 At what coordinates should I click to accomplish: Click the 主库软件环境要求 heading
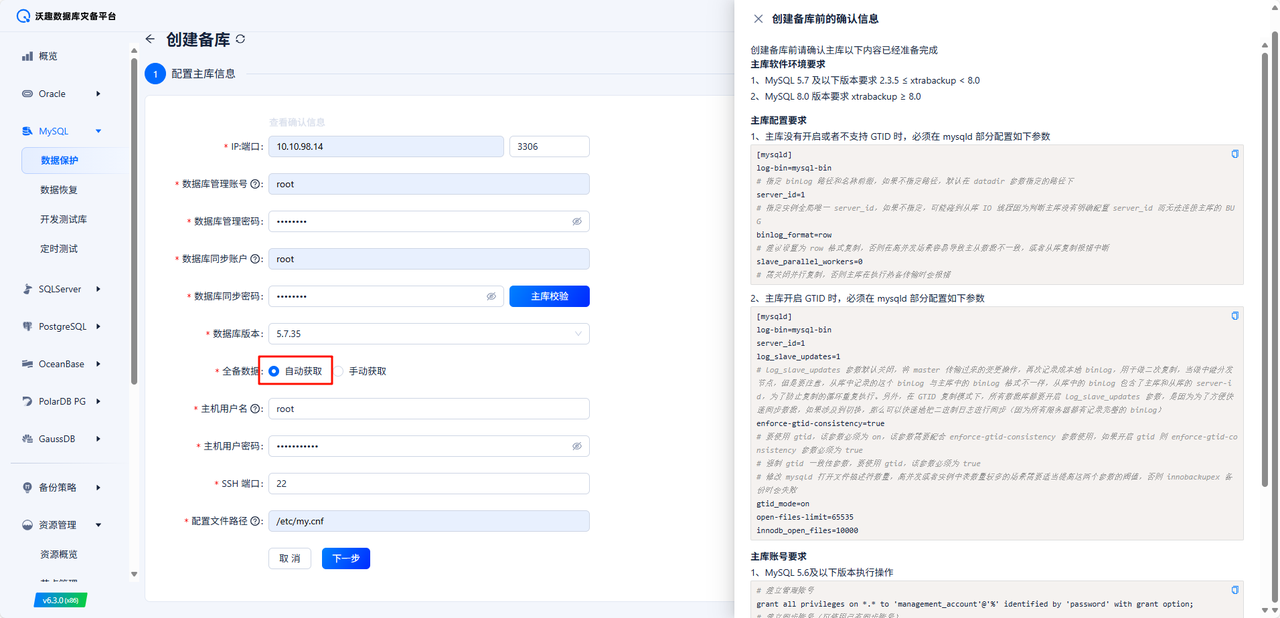pyautogui.click(x=788, y=64)
